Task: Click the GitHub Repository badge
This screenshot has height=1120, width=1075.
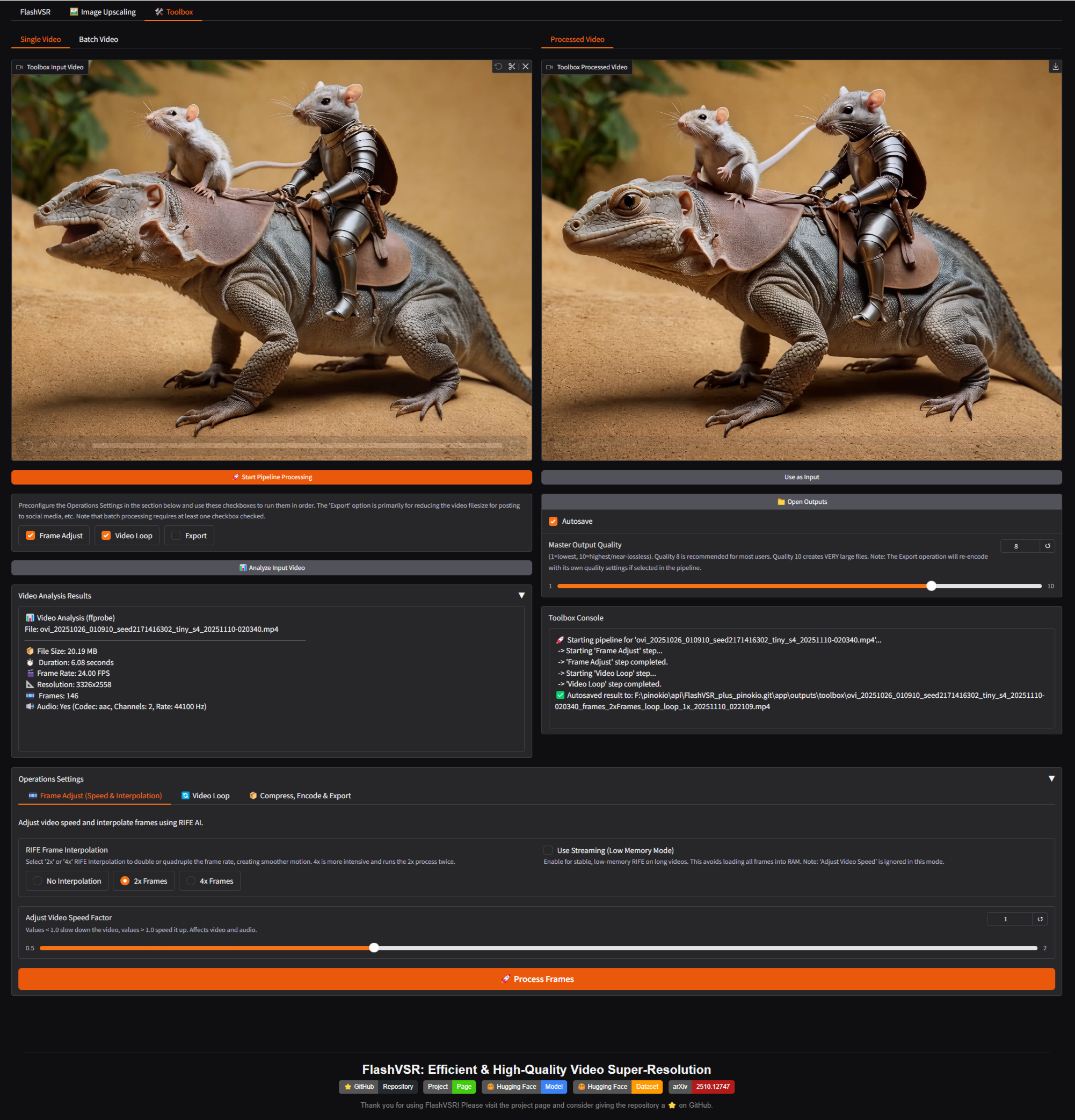Action: tap(379, 1087)
